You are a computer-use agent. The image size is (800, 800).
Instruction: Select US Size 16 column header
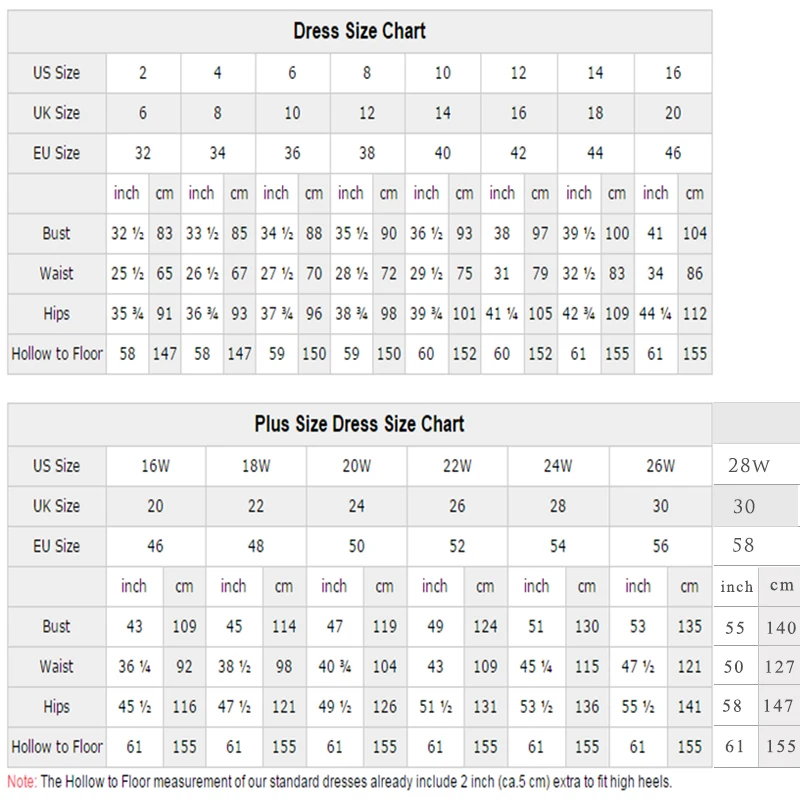(673, 73)
